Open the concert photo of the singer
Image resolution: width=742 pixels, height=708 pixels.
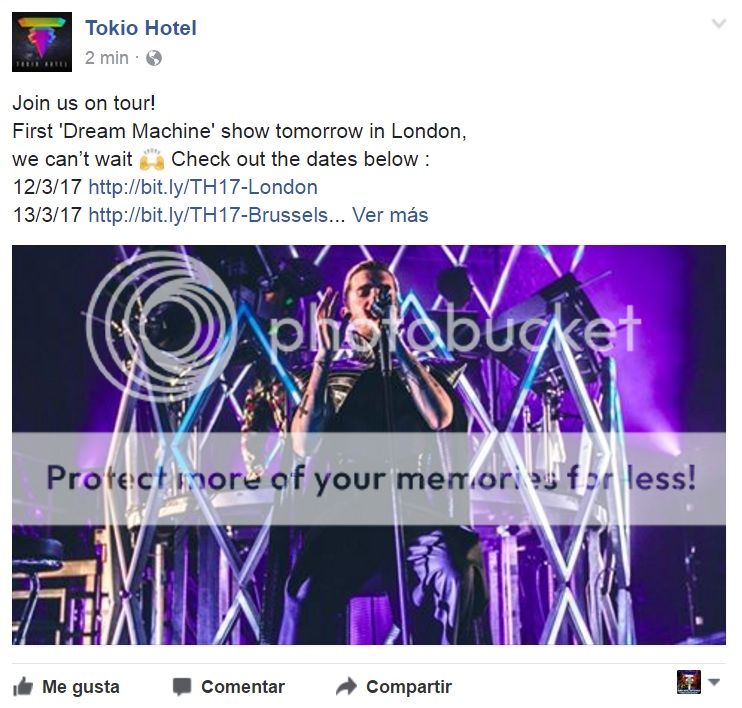pyautogui.click(x=369, y=444)
